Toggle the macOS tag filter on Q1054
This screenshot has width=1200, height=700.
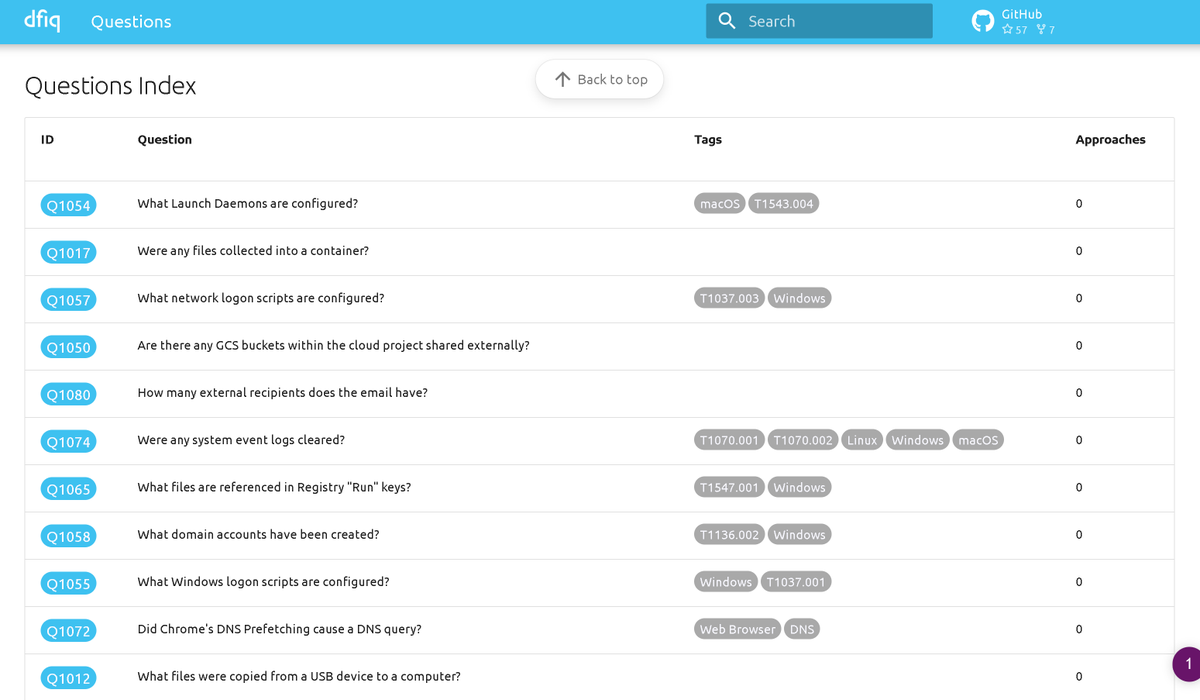719,202
